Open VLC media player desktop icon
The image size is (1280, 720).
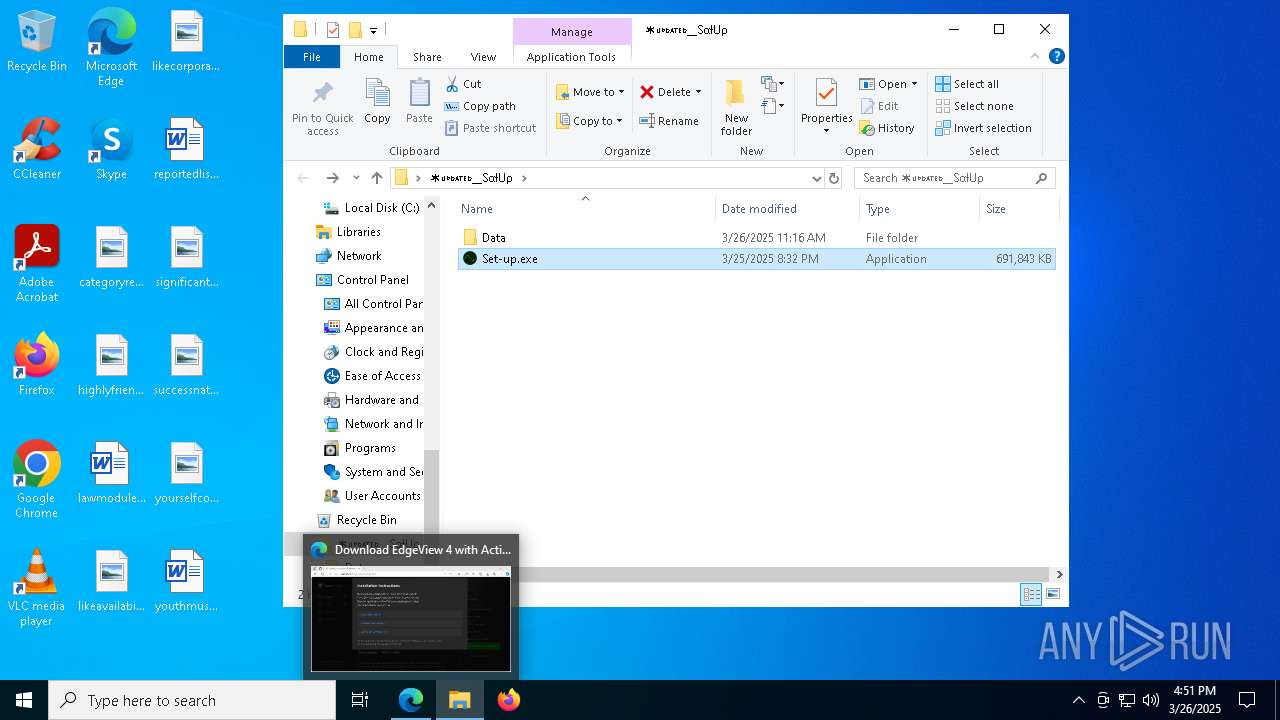click(37, 588)
